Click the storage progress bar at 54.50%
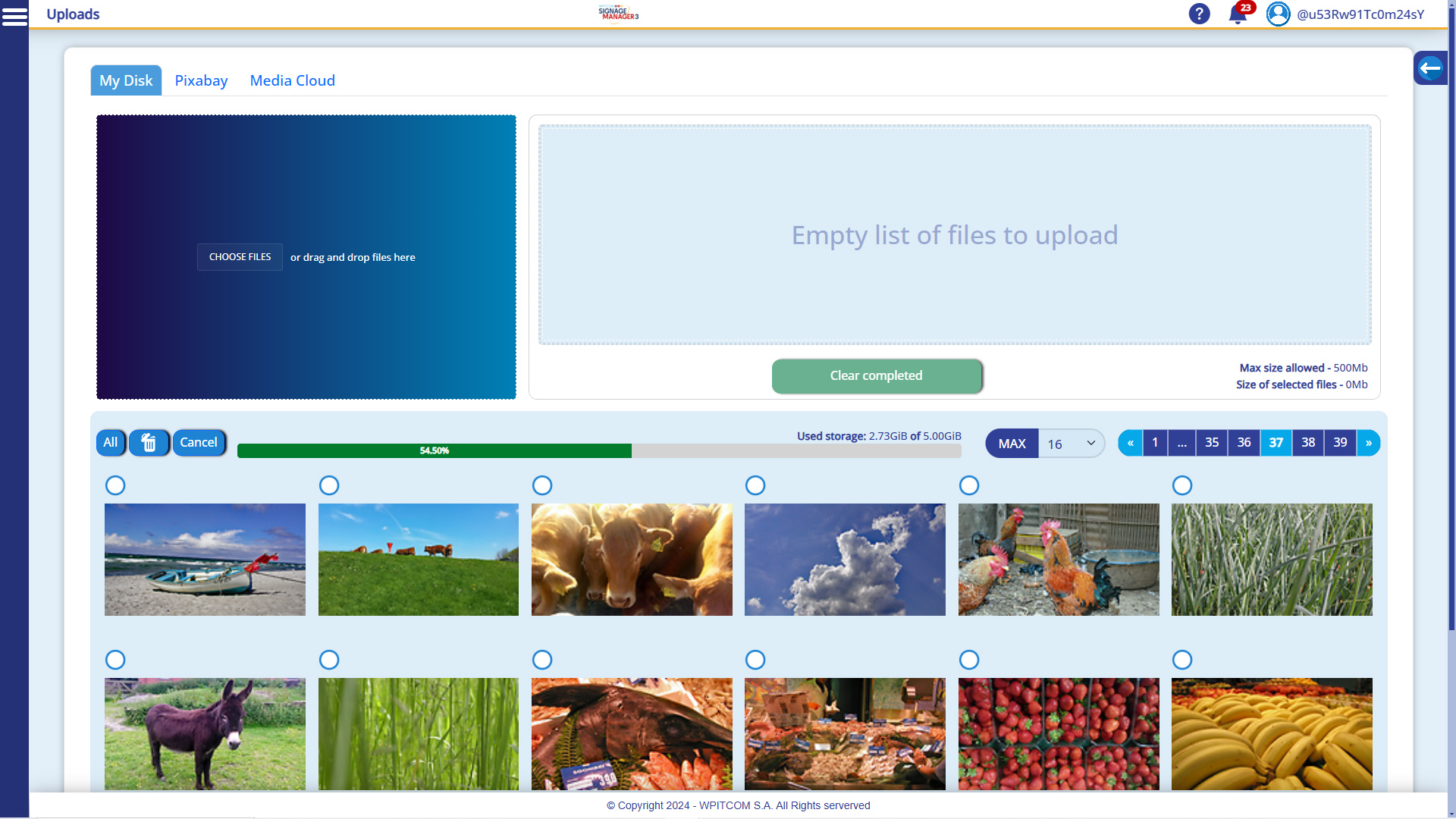The image size is (1456, 819). pos(435,450)
